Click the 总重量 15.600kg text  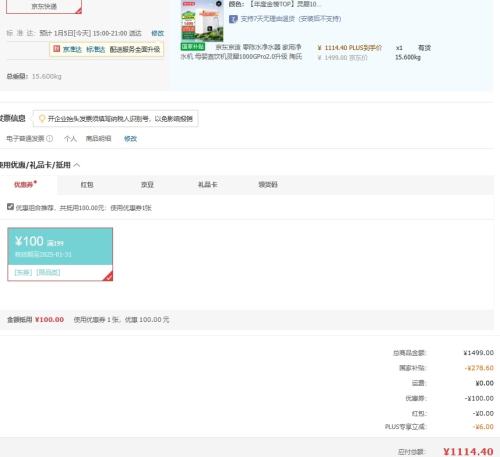click(34, 76)
